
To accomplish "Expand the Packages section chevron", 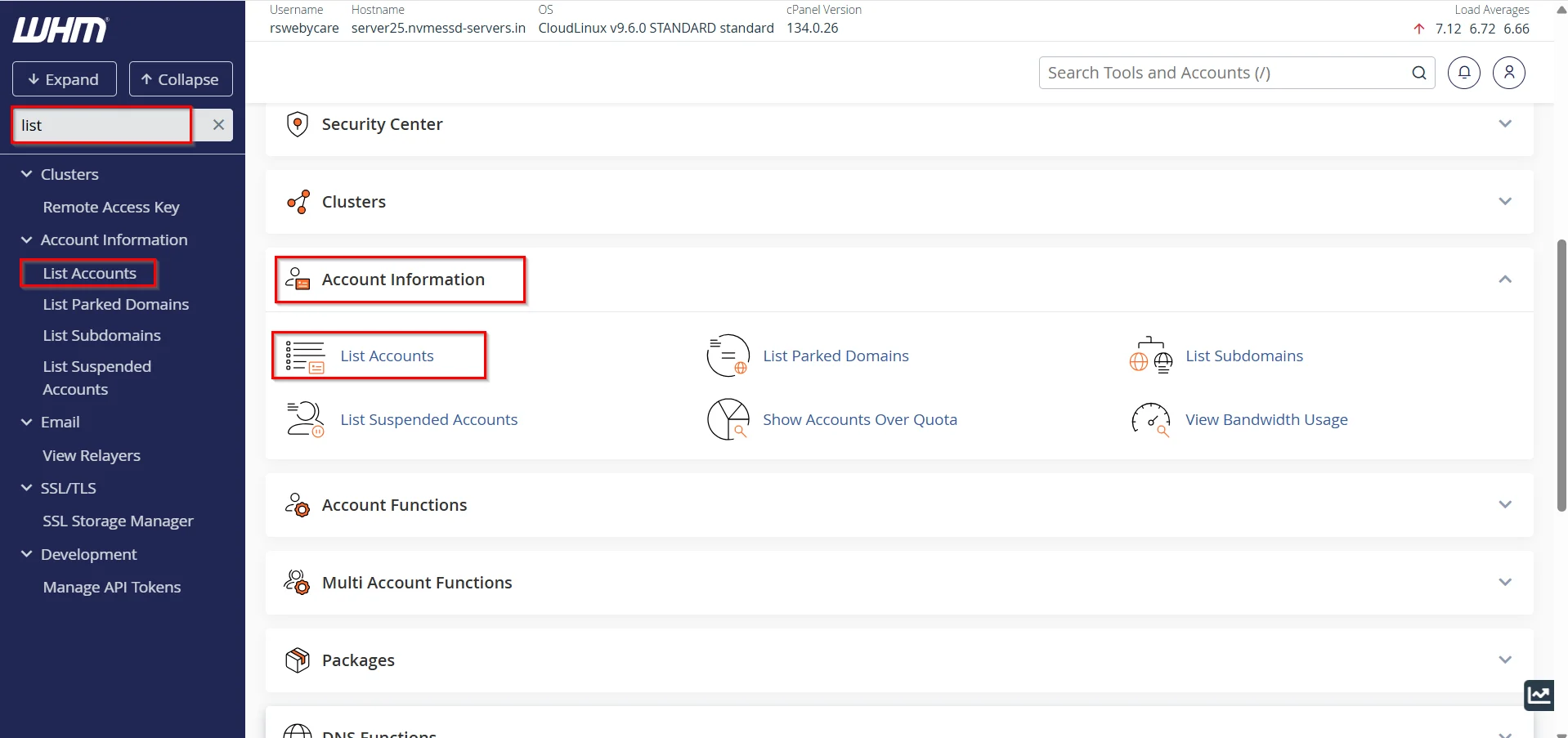I will 1505,660.
